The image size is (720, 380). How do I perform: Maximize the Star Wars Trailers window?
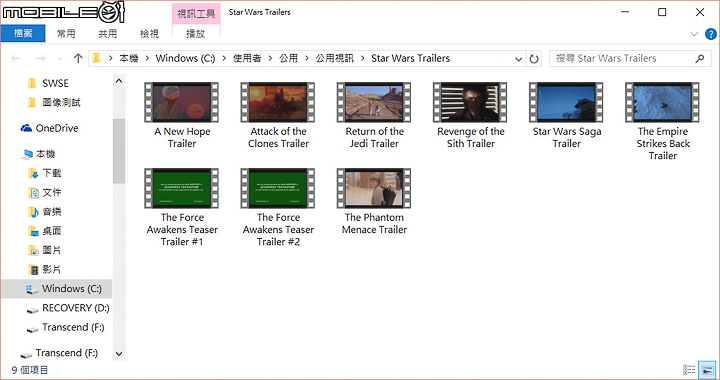click(x=662, y=12)
